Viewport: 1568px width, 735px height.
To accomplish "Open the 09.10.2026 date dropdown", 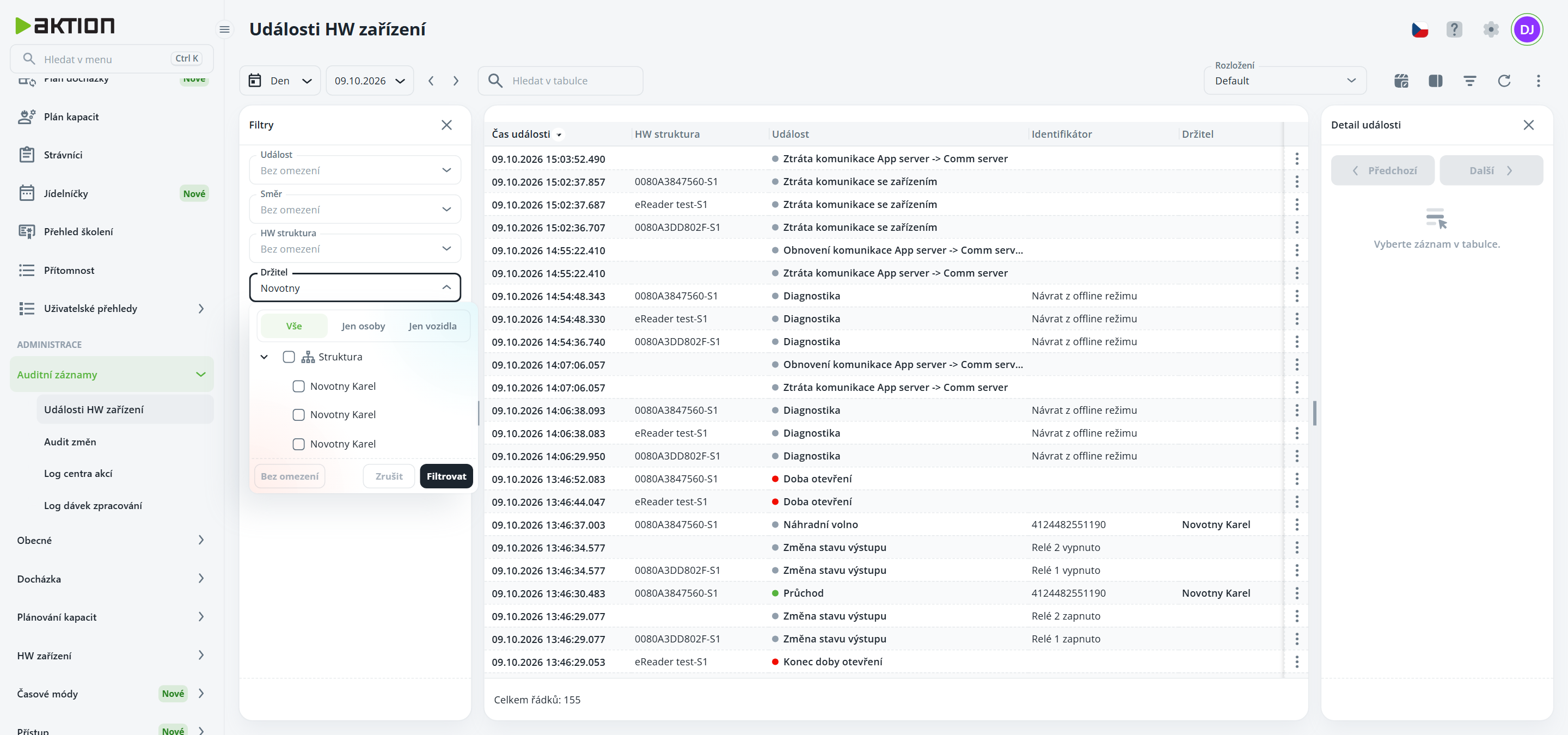I will point(370,81).
